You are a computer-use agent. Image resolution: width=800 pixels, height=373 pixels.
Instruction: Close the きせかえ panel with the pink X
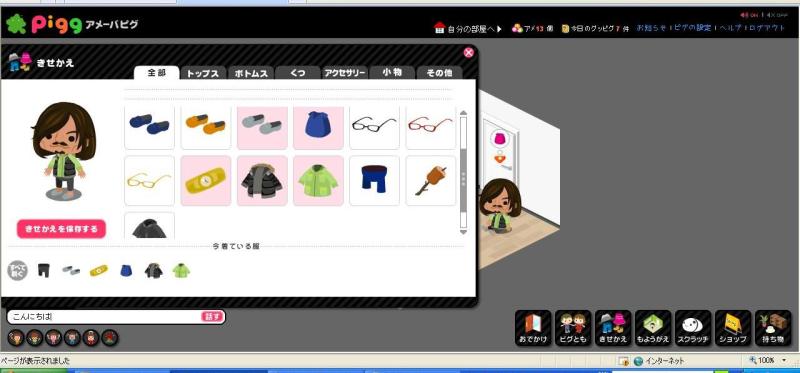(x=468, y=52)
